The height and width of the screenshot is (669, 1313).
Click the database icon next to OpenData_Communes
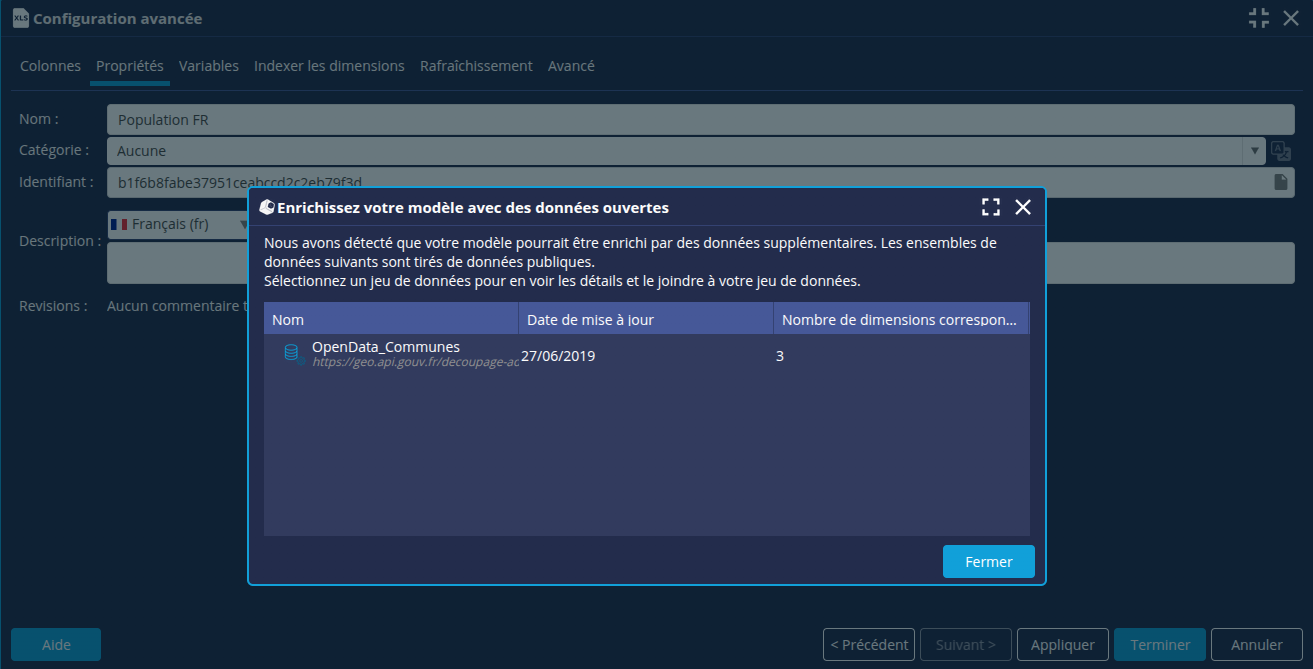pyautogui.click(x=293, y=354)
